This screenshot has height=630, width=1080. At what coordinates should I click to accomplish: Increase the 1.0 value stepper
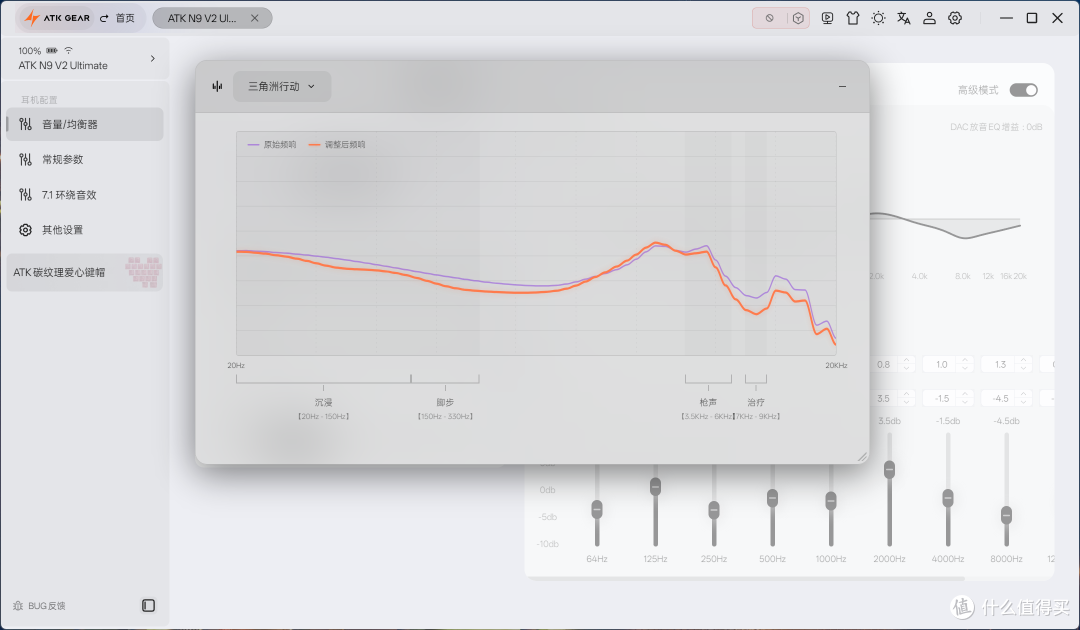coord(965,361)
